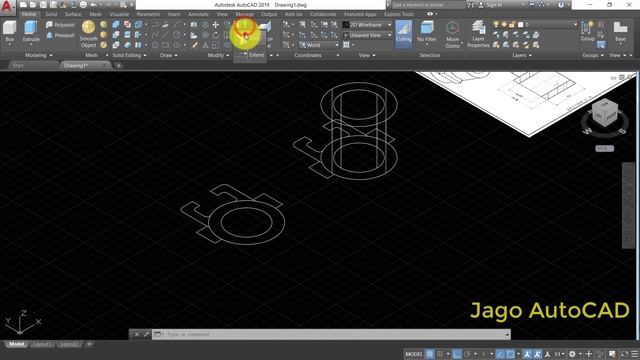
Task: Open command line history arrow
Action: point(507,334)
